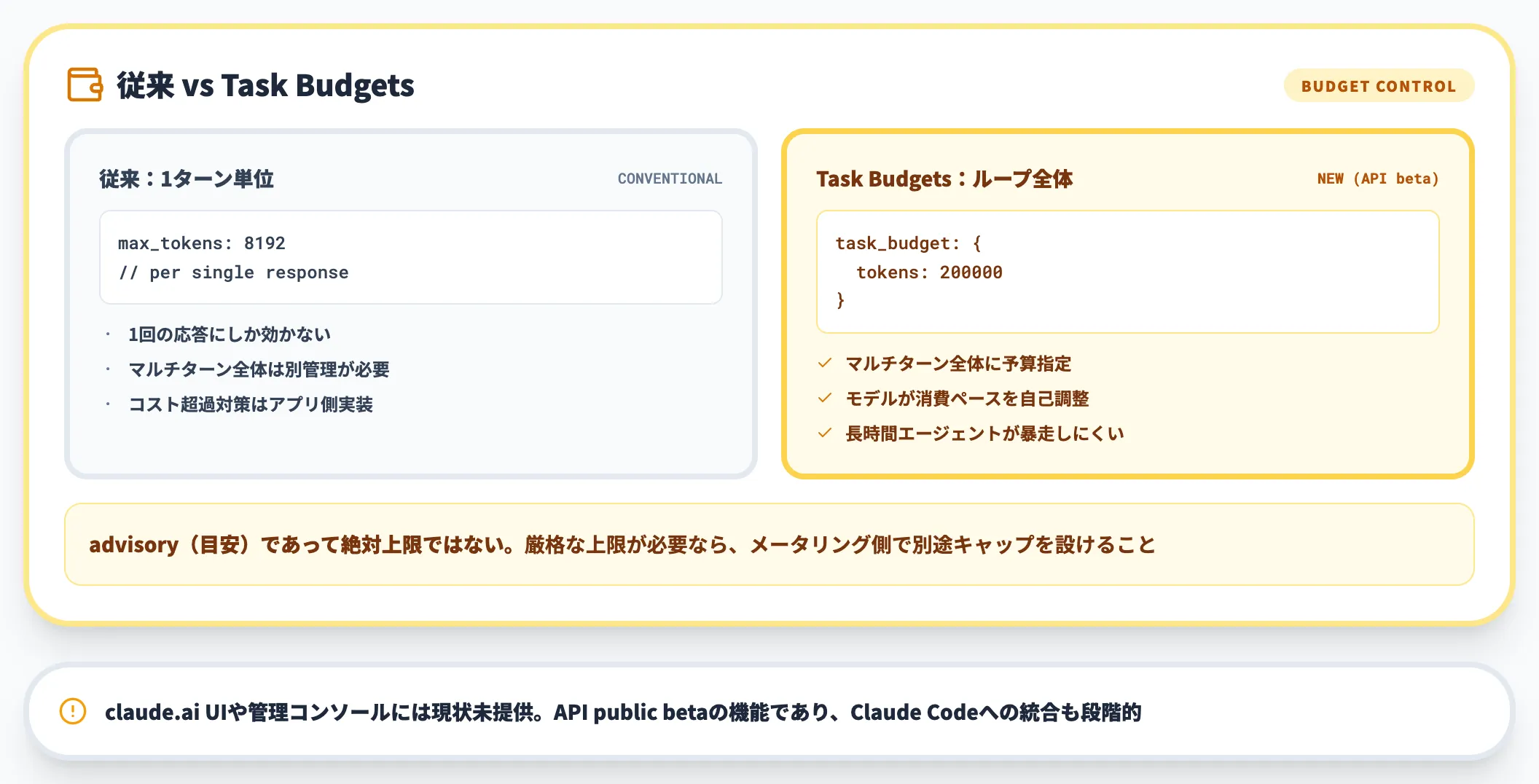Toggle the CONVENTIONAL label
The image size is (1539, 784).
pyautogui.click(x=669, y=179)
